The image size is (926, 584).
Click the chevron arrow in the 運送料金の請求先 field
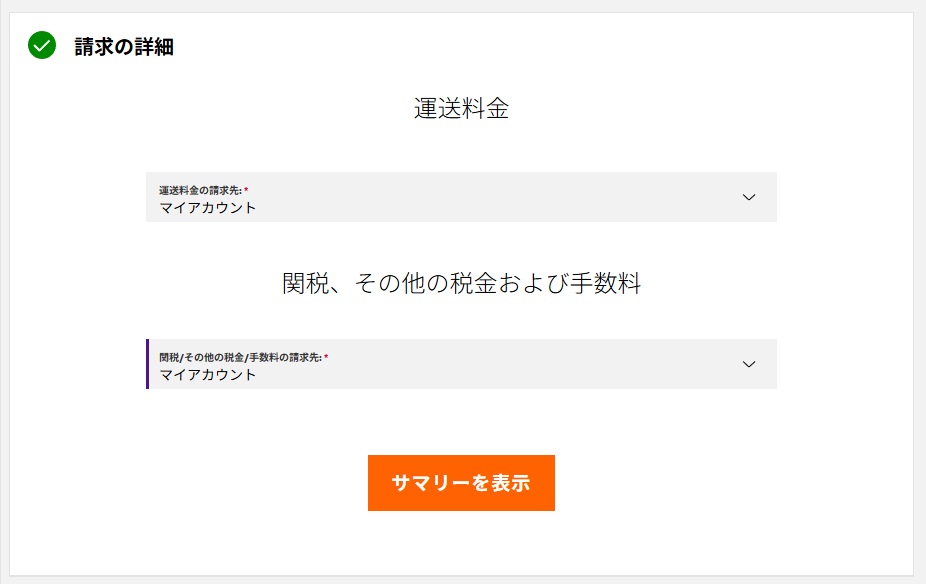[x=749, y=197]
